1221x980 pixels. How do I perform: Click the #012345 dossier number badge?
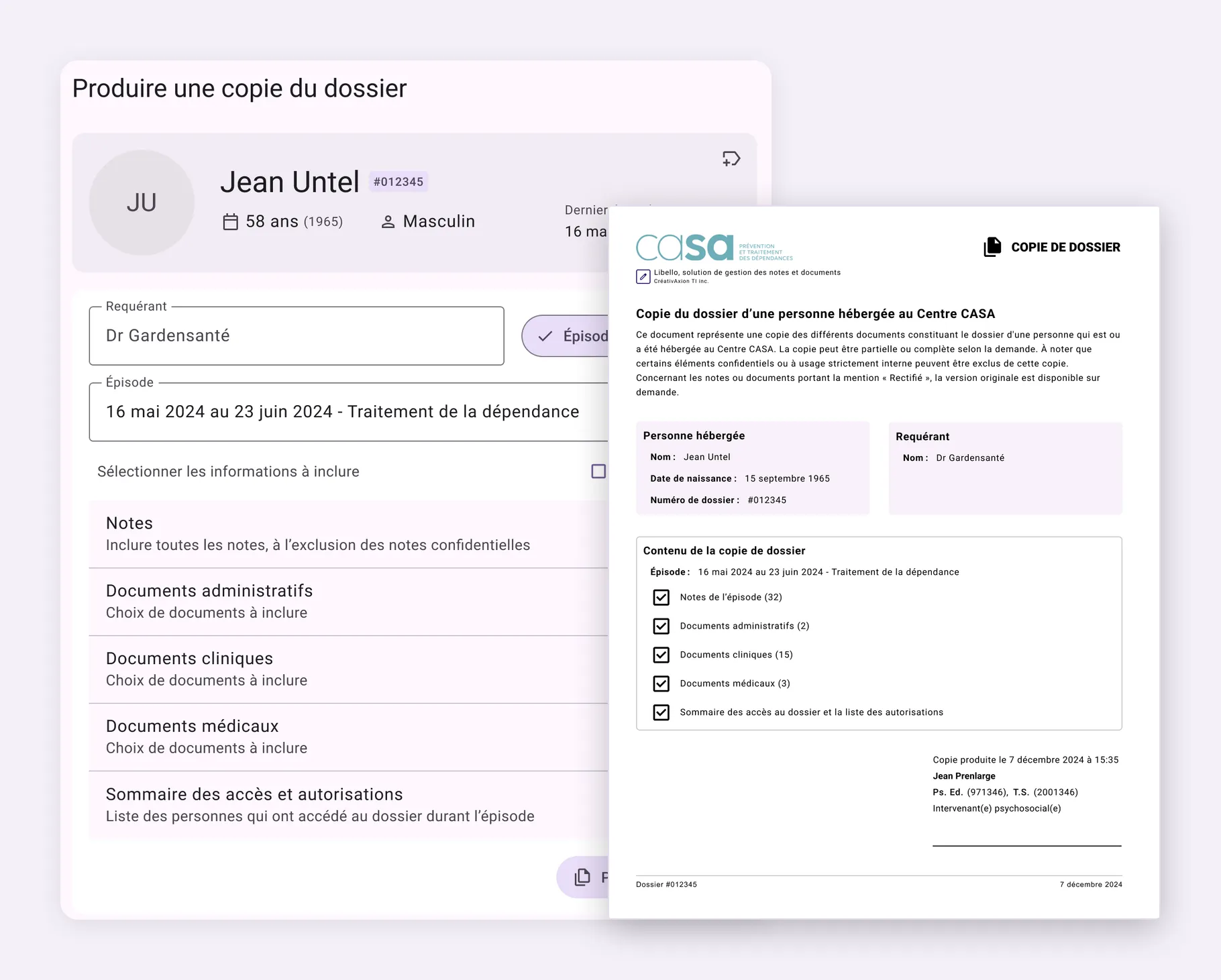[399, 182]
